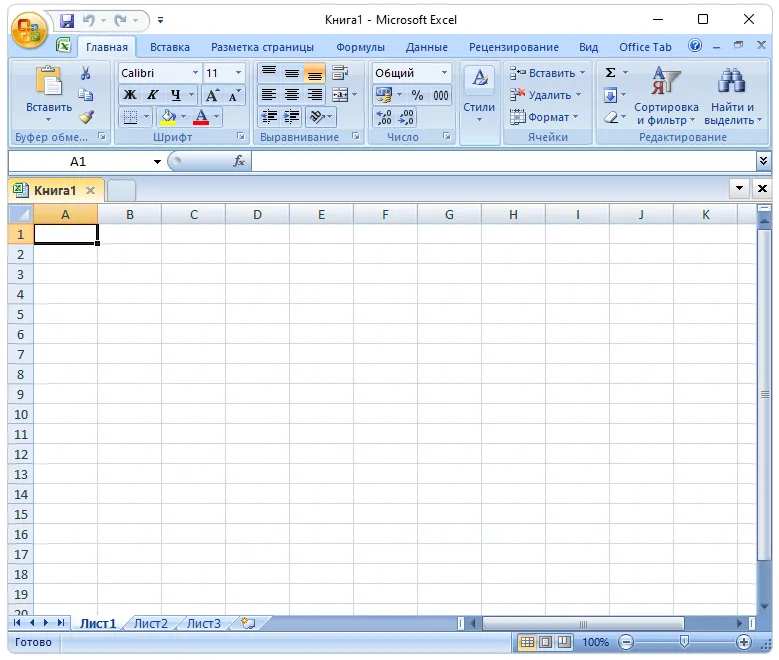
Task: Activate the Format Painter brush
Action: tap(85, 117)
